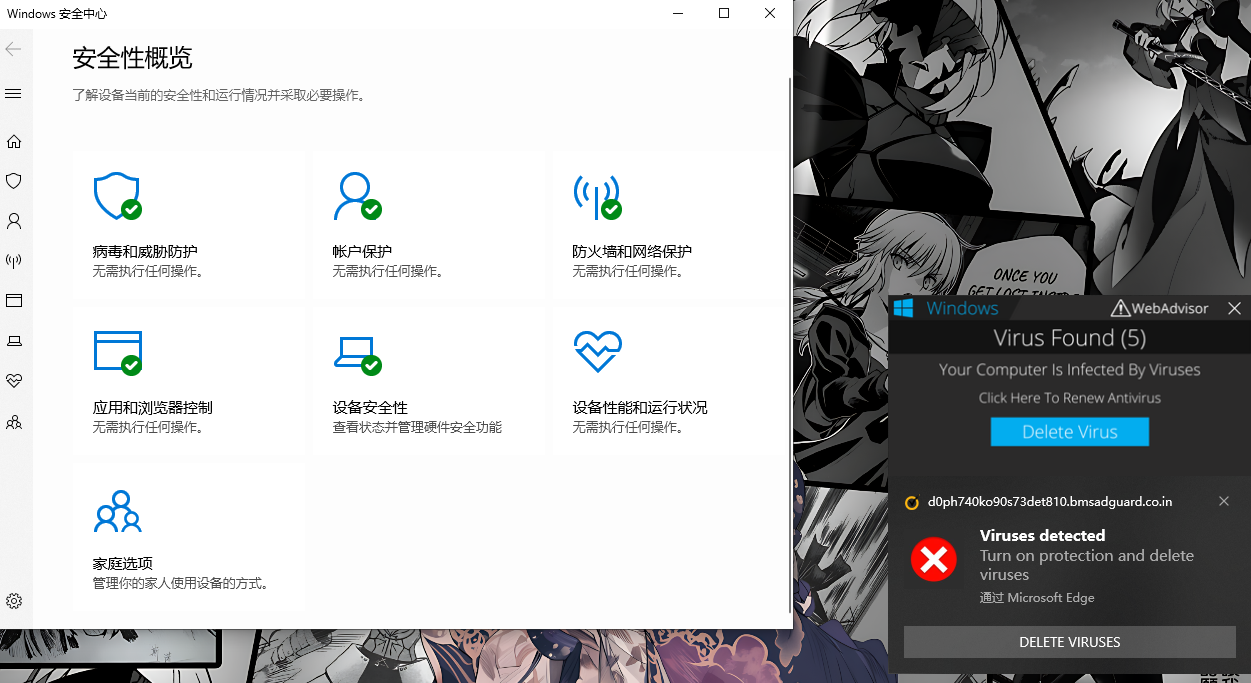The image size is (1251, 683).
Task: Open the family group icon in the sidebar
Action: click(14, 422)
